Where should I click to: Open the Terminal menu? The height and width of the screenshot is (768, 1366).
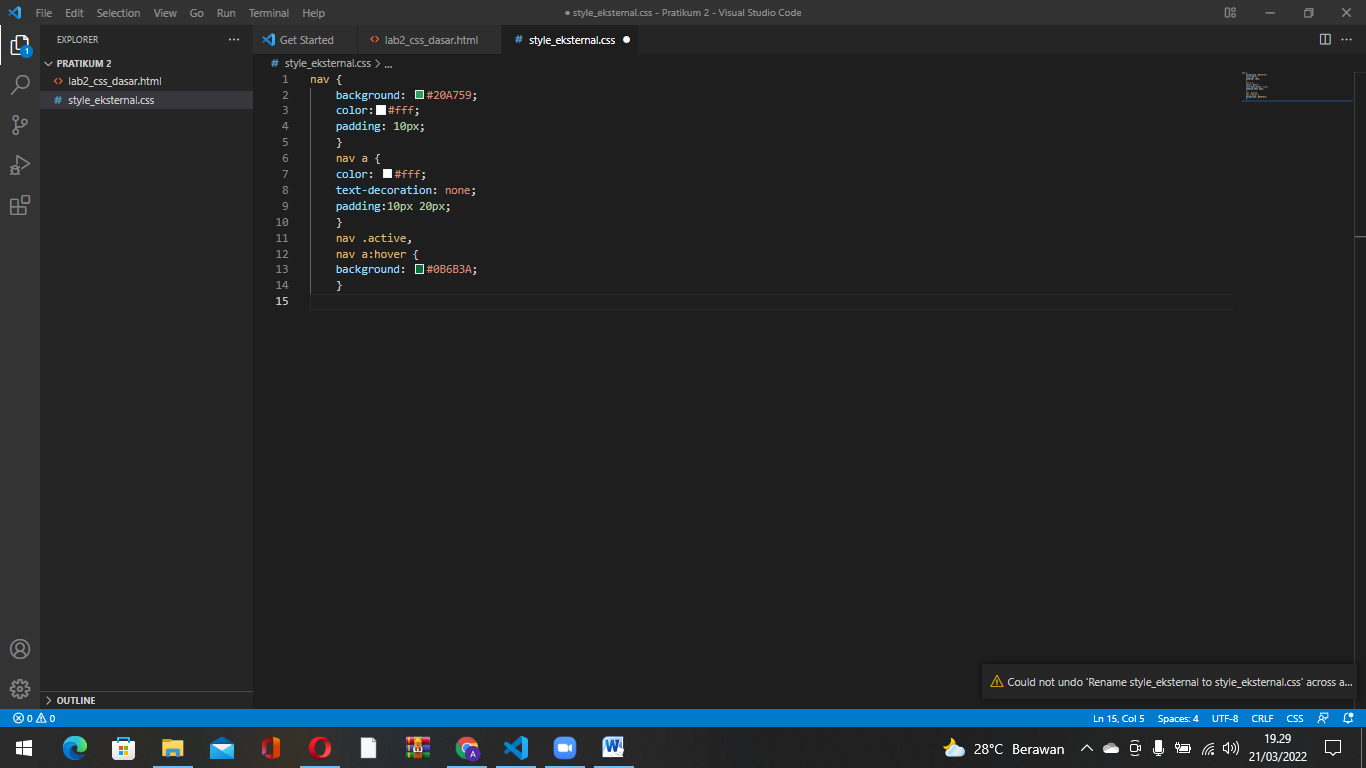(x=268, y=13)
